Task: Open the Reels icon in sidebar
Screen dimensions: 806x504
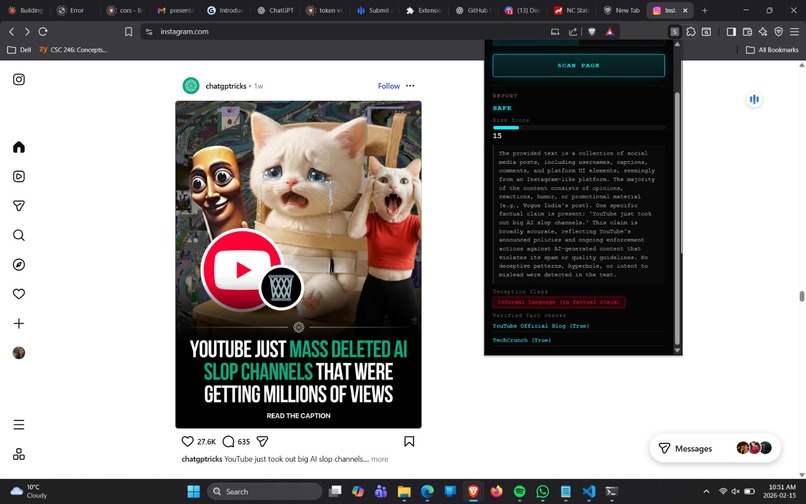Action: click(19, 176)
